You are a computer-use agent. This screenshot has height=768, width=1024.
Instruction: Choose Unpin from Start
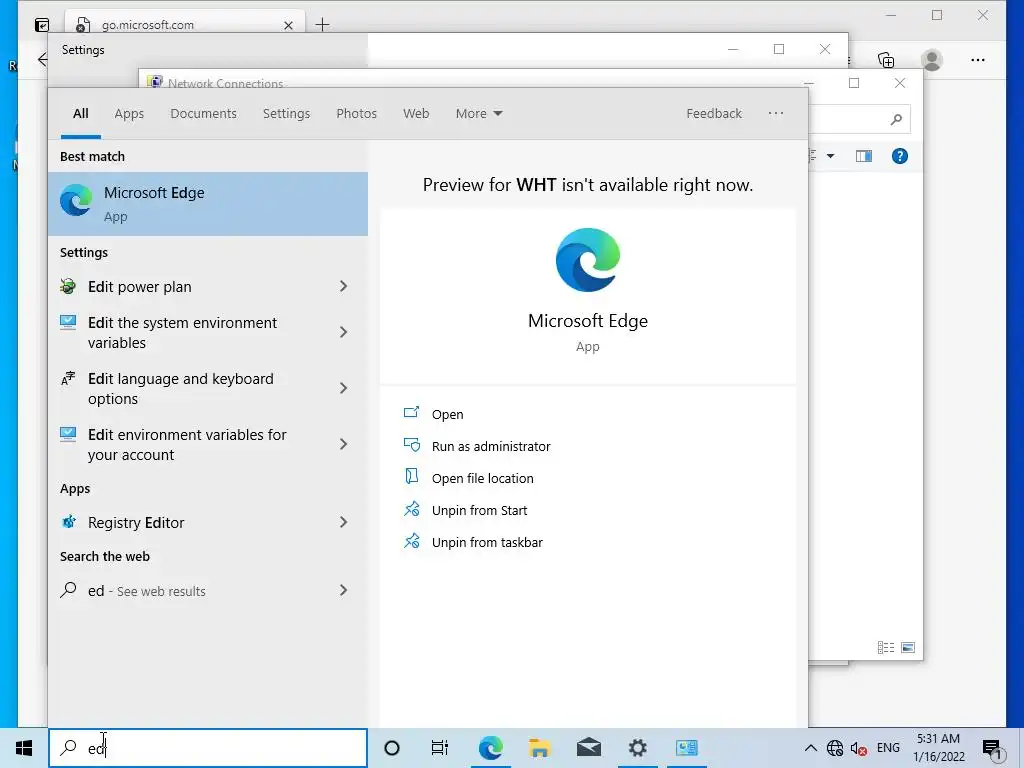(x=479, y=510)
